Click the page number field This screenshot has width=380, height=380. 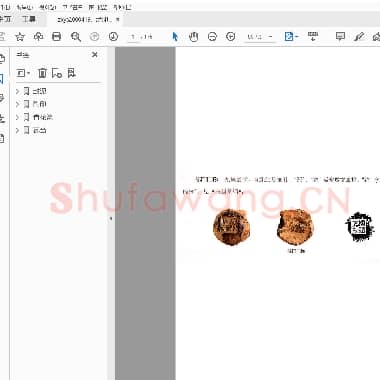pos(133,37)
